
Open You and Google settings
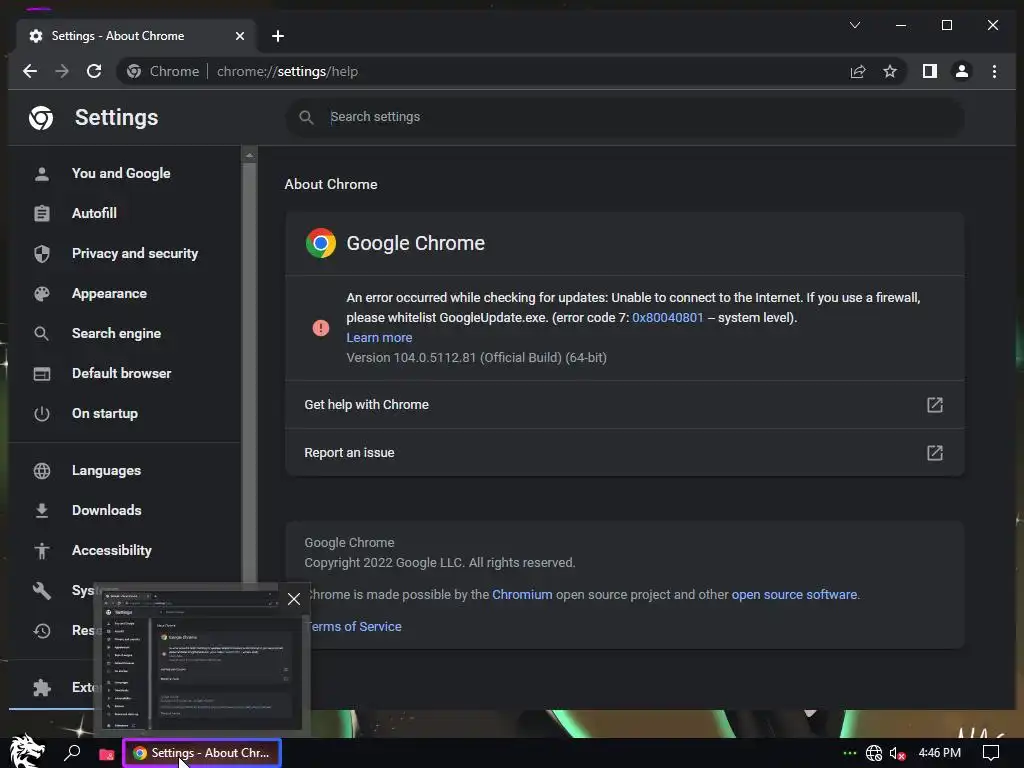(121, 173)
